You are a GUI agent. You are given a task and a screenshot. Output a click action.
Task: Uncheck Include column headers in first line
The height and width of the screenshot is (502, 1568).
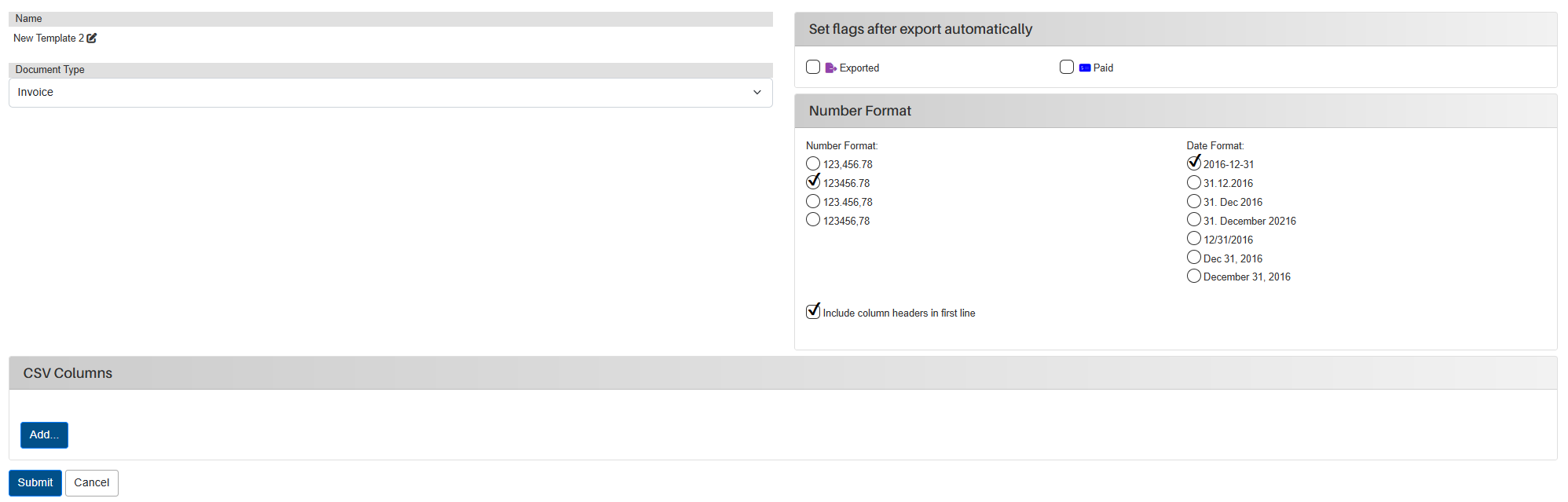pyautogui.click(x=813, y=311)
